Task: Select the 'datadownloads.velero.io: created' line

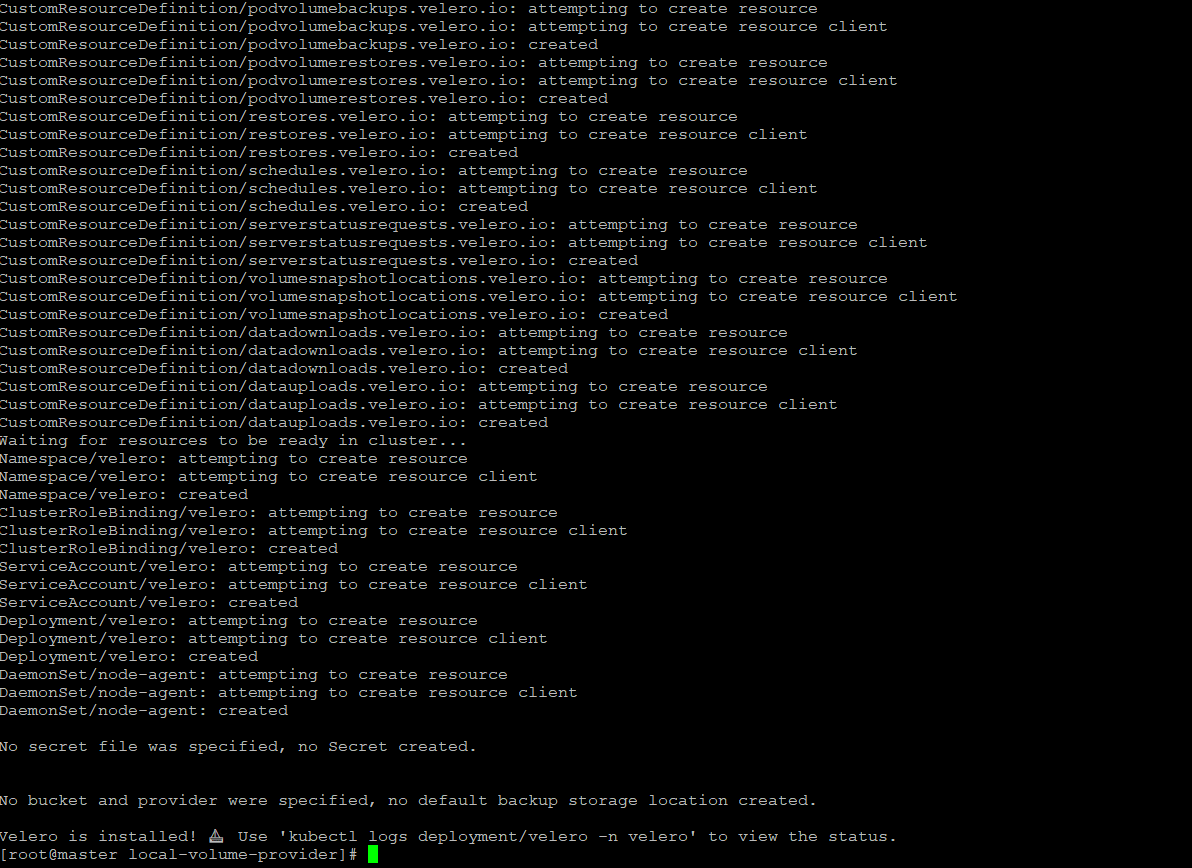Action: 284,369
